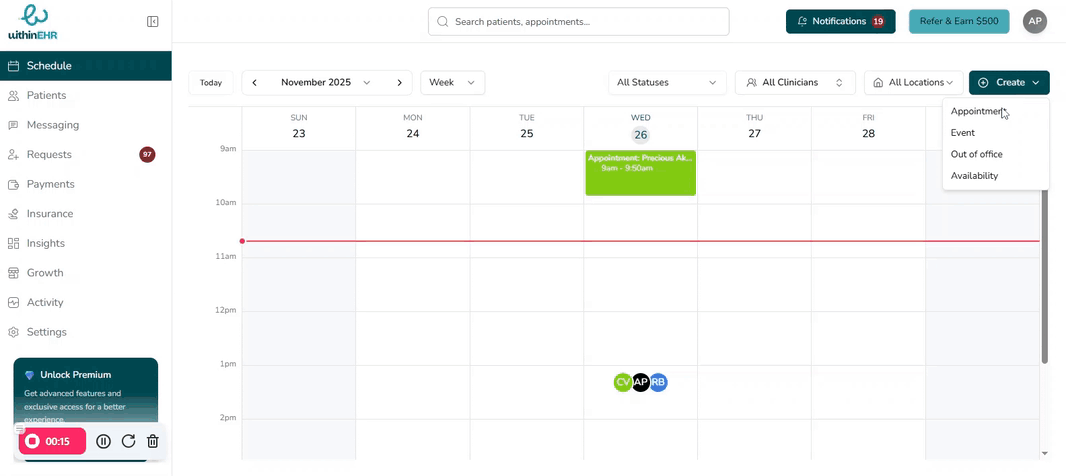Open the All Clinicians filter dropdown
Image resolution: width=1066 pixels, height=476 pixels.
point(795,83)
